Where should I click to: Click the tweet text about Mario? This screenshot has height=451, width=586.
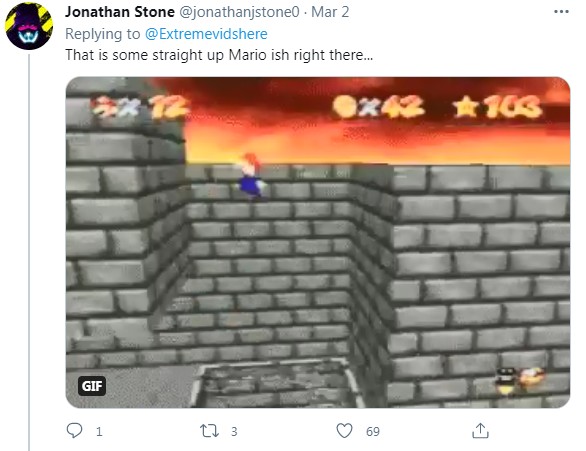(219, 55)
